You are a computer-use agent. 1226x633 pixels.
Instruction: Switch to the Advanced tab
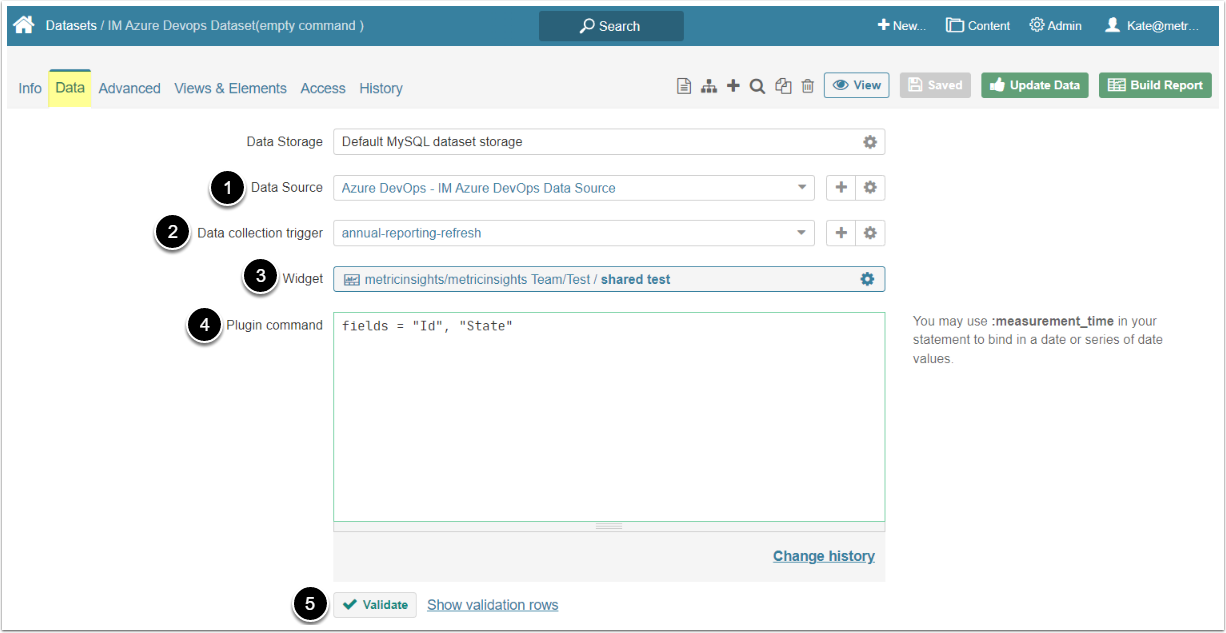tap(129, 88)
